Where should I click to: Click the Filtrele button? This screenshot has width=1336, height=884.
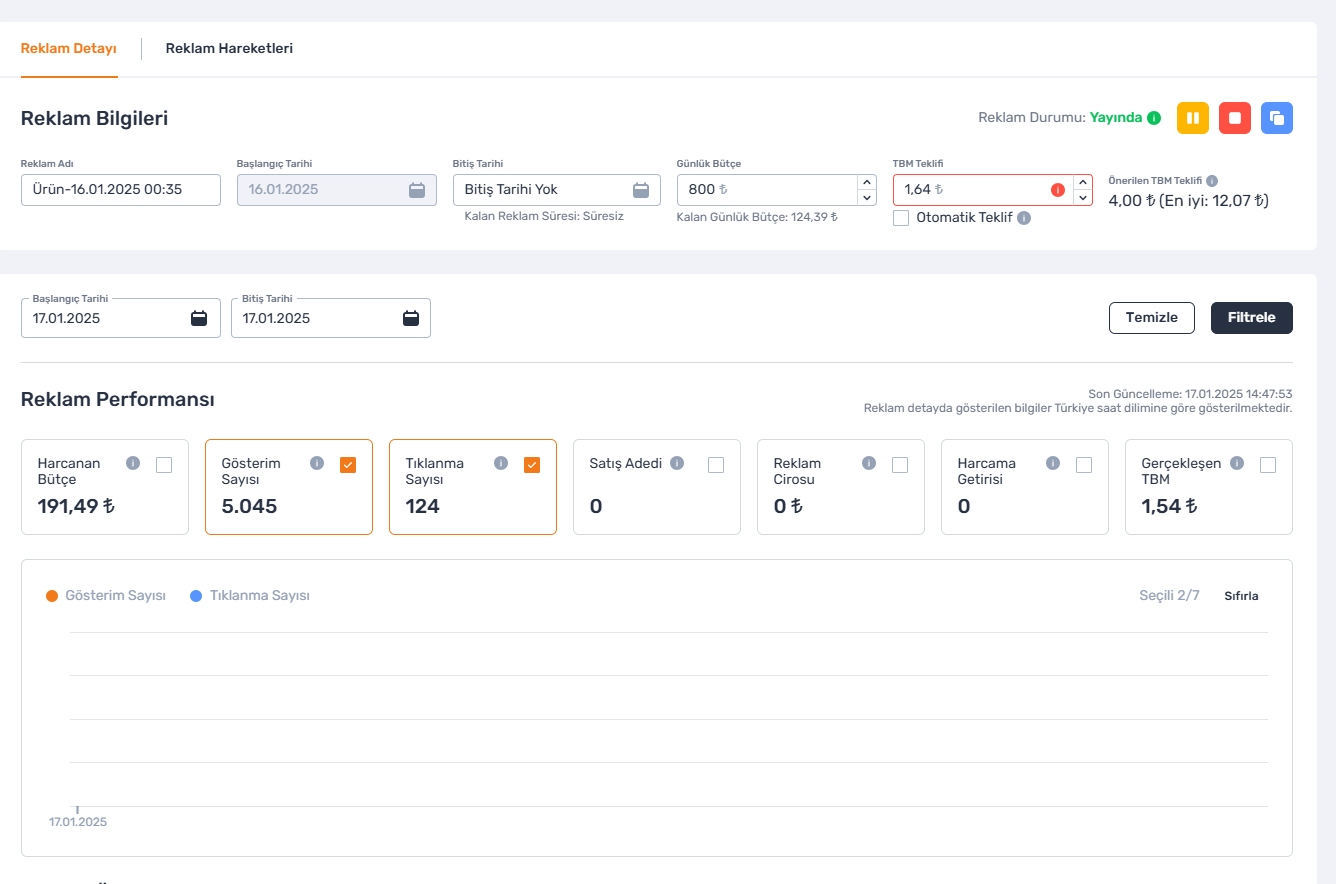coord(1252,318)
